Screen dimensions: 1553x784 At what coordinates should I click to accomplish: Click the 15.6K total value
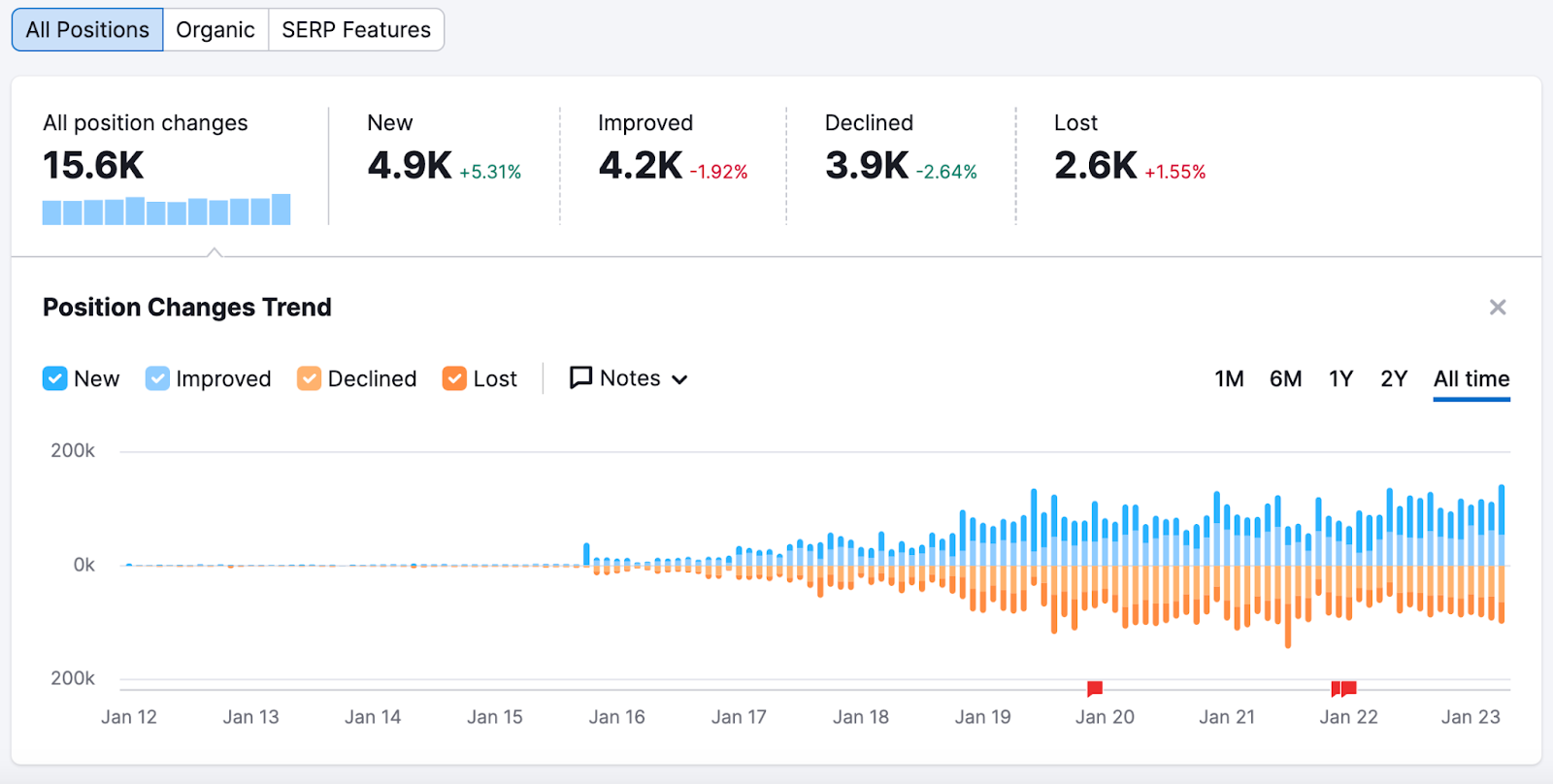pos(93,166)
